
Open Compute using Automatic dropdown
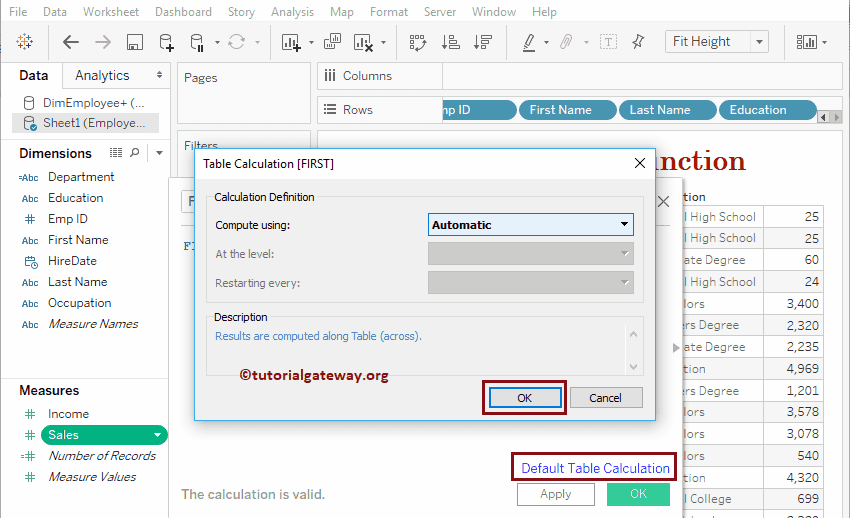pos(531,224)
